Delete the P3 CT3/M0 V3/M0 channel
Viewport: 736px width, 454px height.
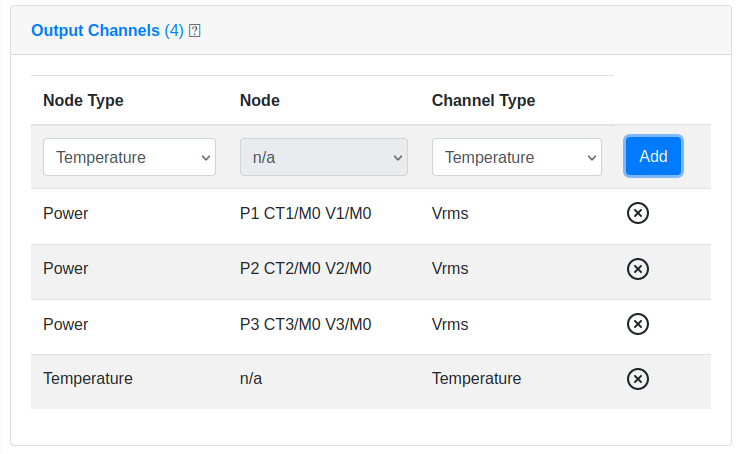click(637, 324)
